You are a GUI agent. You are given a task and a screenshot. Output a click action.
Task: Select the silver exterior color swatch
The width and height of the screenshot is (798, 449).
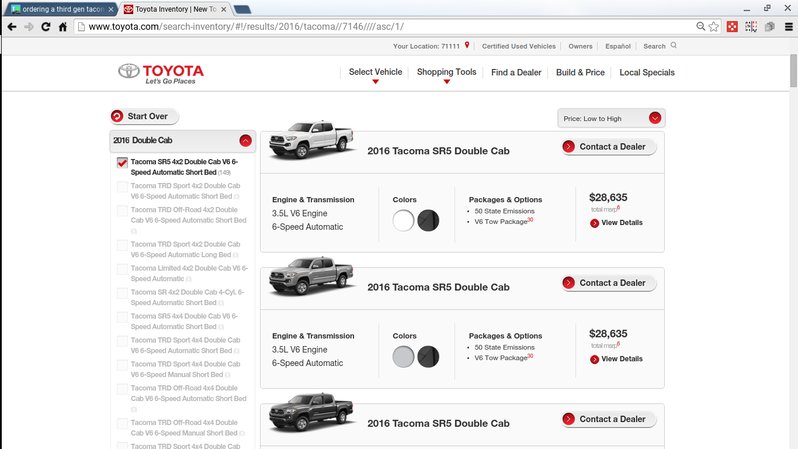click(x=403, y=357)
